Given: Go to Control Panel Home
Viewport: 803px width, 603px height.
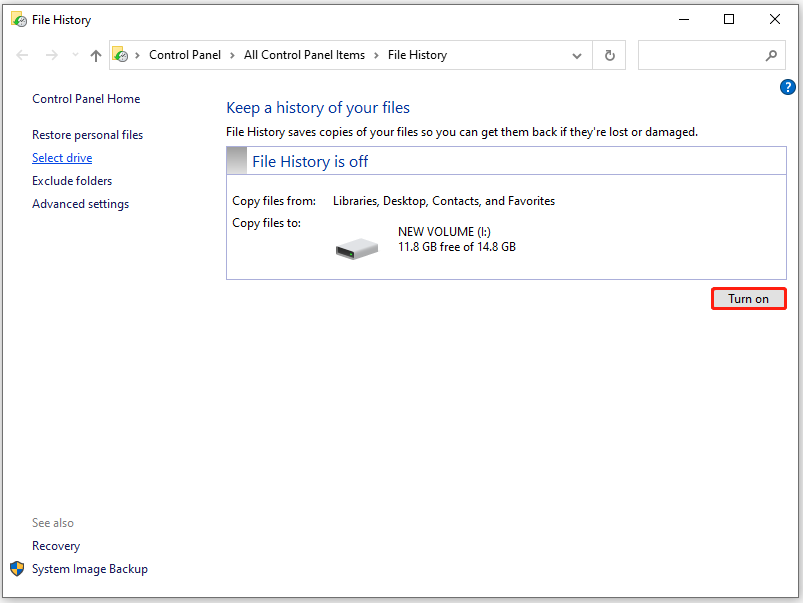Looking at the screenshot, I should [x=86, y=99].
